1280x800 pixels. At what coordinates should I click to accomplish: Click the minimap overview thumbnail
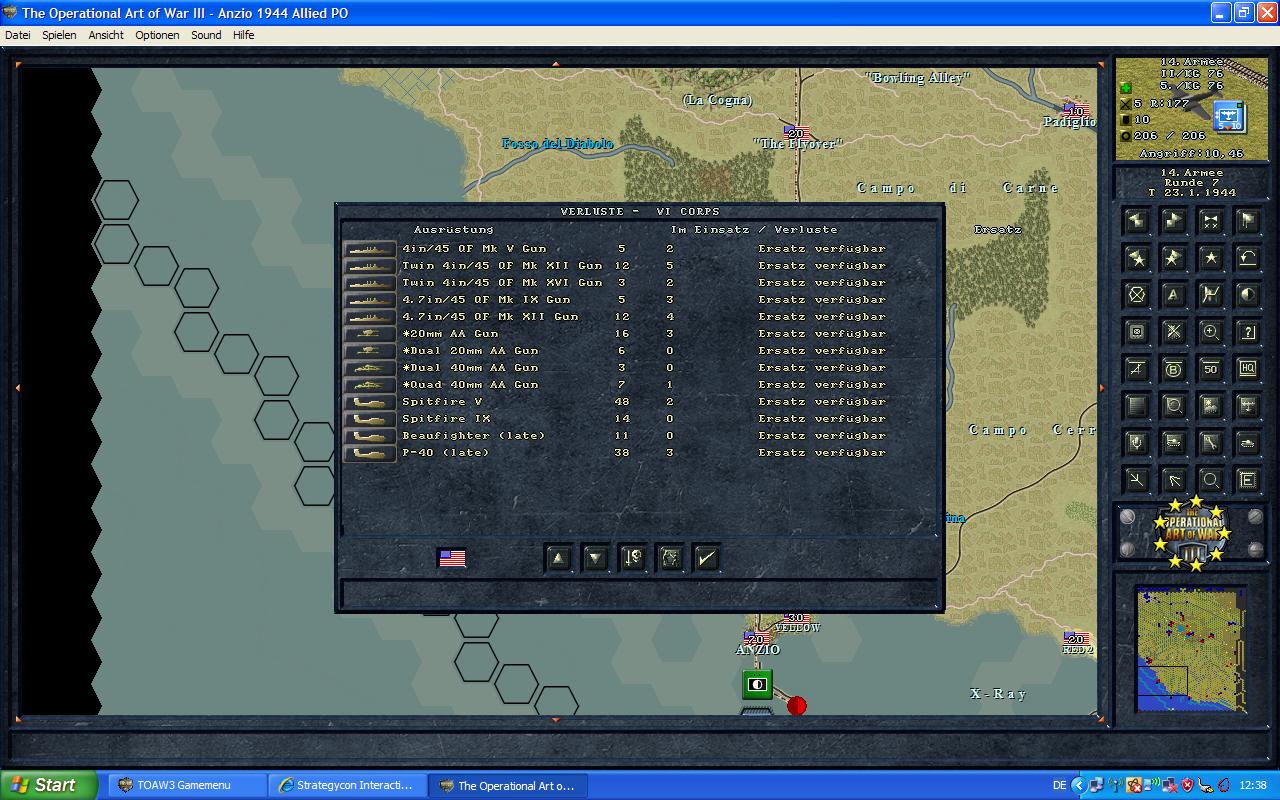[1191, 649]
